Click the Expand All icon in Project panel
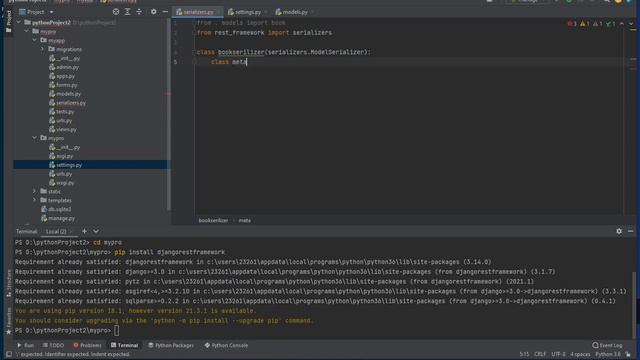640x360 pixels. click(x=127, y=12)
